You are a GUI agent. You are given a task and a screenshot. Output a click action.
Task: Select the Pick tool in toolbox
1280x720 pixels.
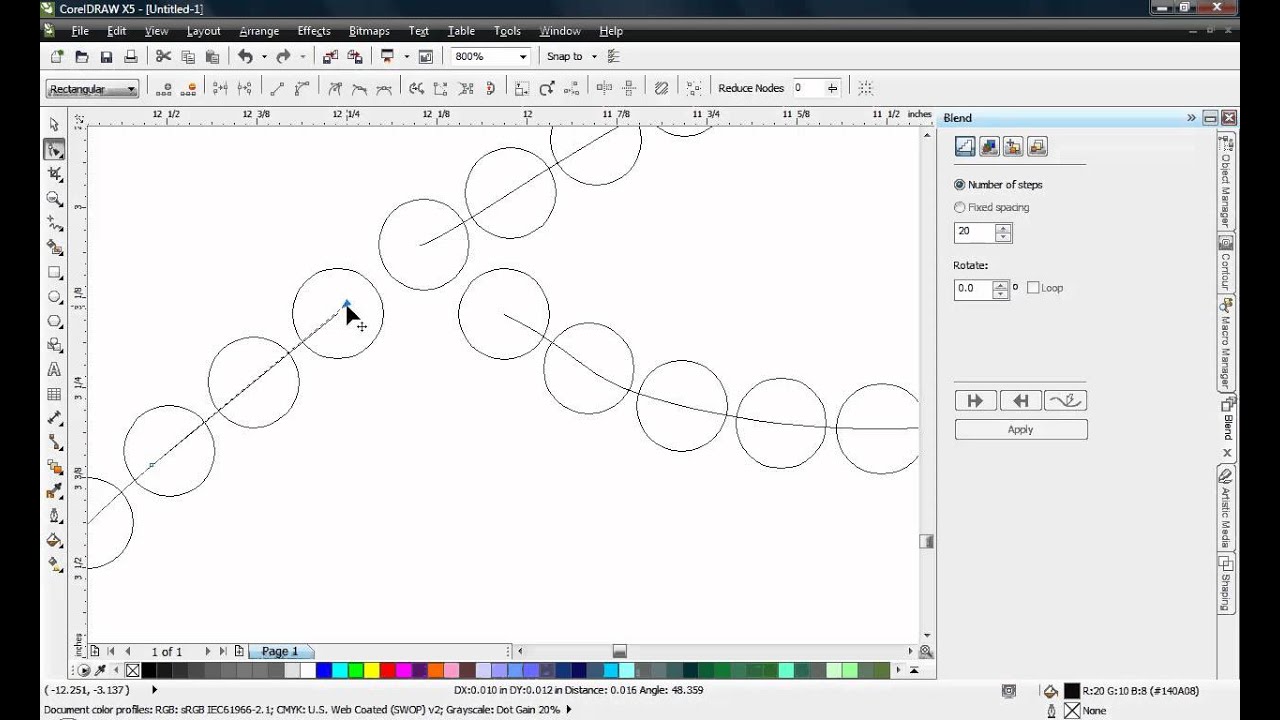(x=54, y=125)
